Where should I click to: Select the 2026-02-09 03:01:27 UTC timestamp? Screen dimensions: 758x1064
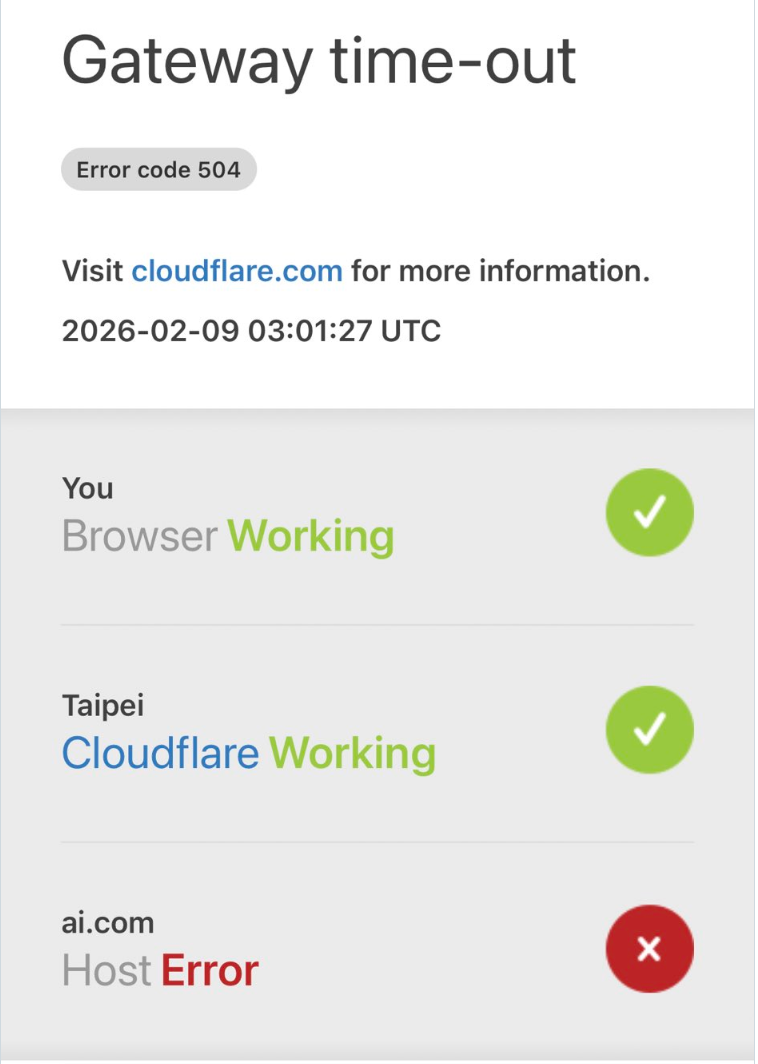(x=251, y=331)
